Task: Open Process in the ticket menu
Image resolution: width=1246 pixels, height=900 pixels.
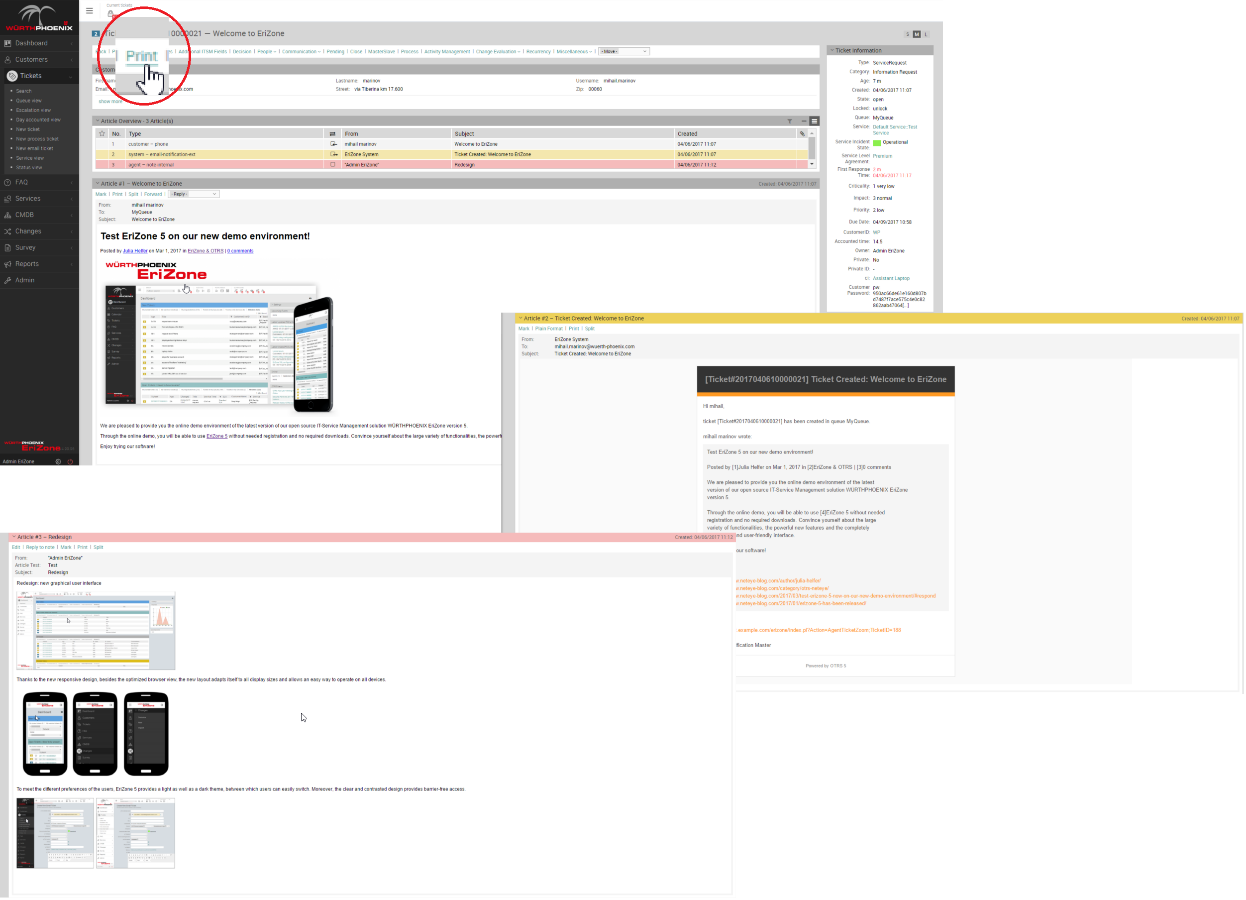Action: click(410, 51)
